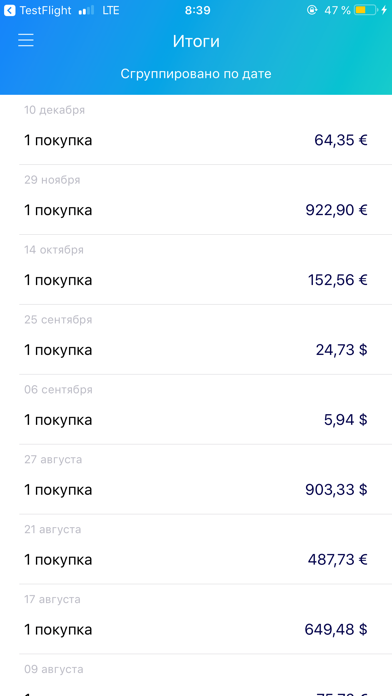
Task: Select the 06 сентября purchase row
Action: pyautogui.click(x=196, y=409)
